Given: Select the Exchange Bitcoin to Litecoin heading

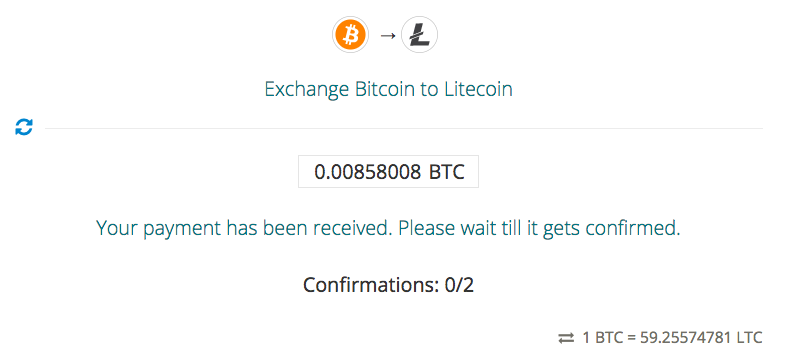Looking at the screenshot, I should (388, 89).
